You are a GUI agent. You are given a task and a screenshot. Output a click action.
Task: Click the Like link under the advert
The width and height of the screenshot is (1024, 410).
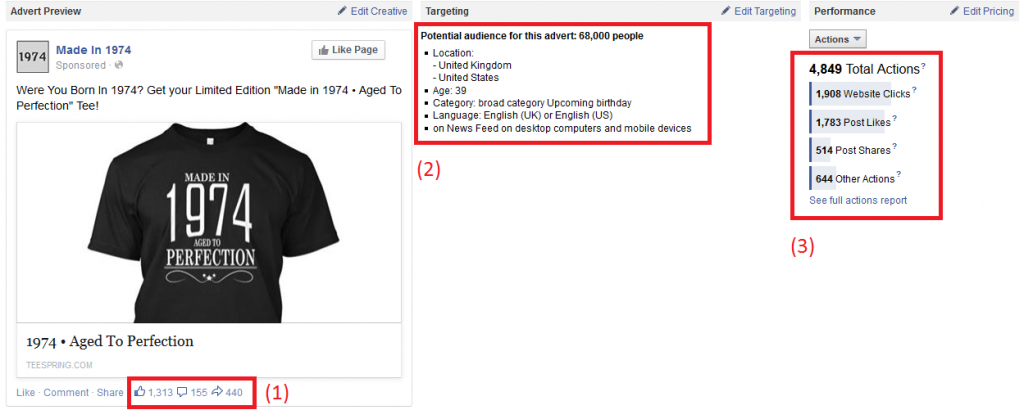(25, 392)
